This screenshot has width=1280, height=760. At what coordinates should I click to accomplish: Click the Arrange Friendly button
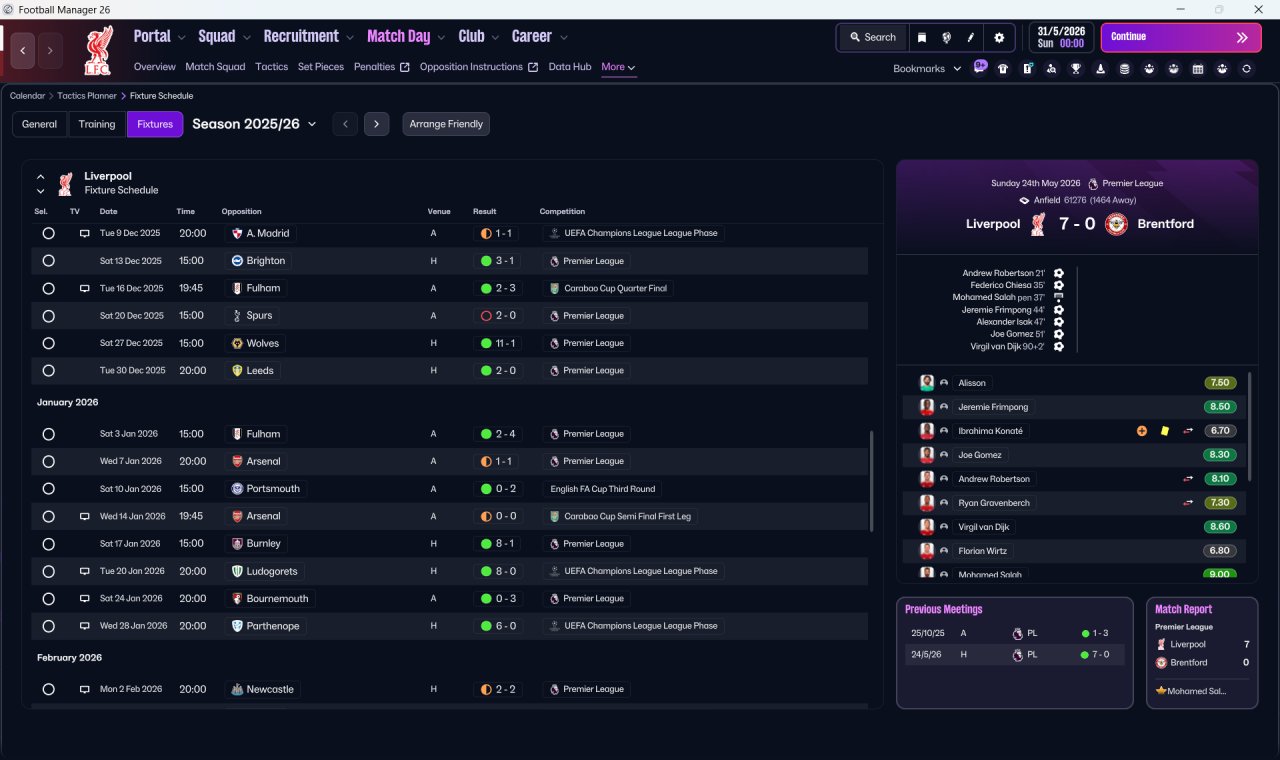point(446,124)
